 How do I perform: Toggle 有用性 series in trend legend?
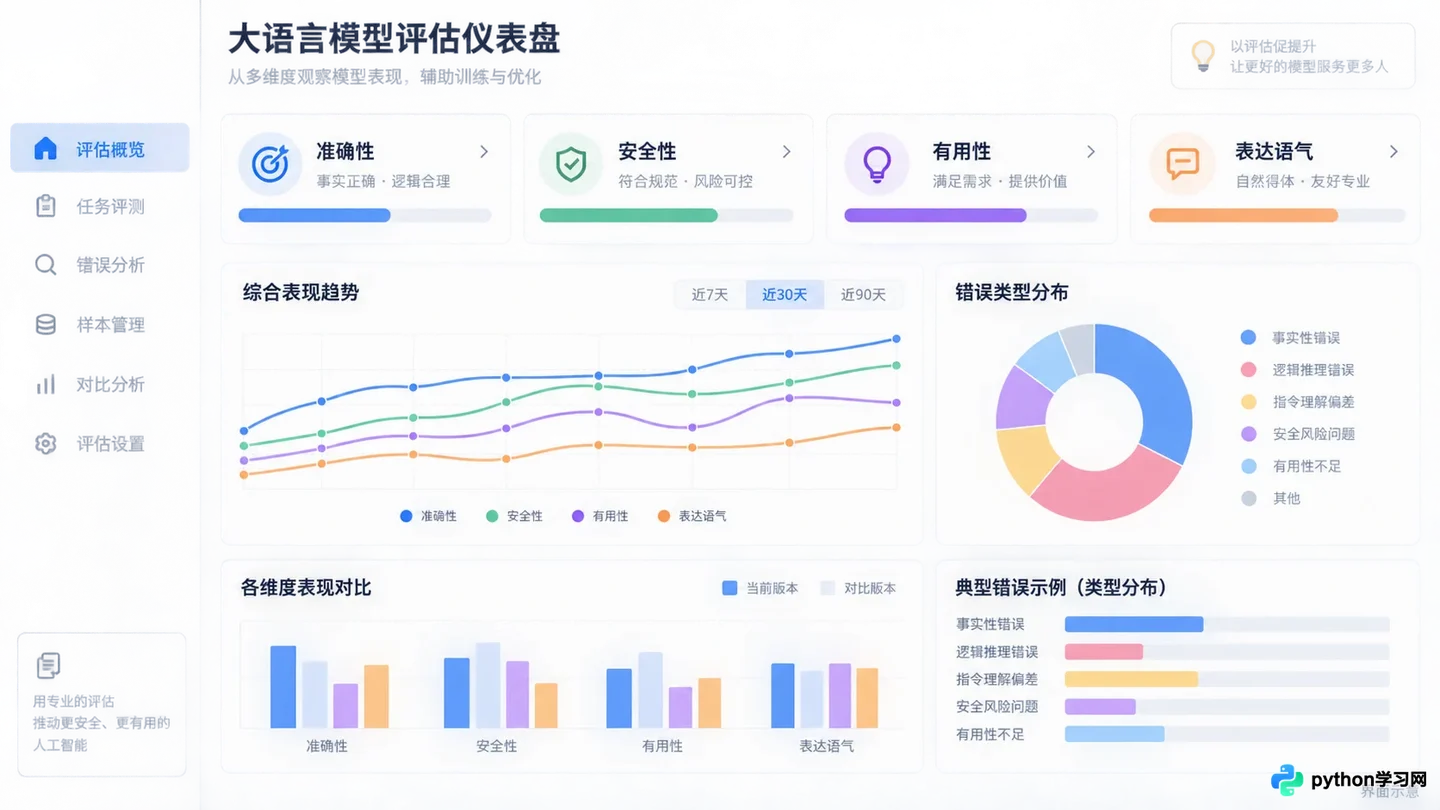click(600, 516)
